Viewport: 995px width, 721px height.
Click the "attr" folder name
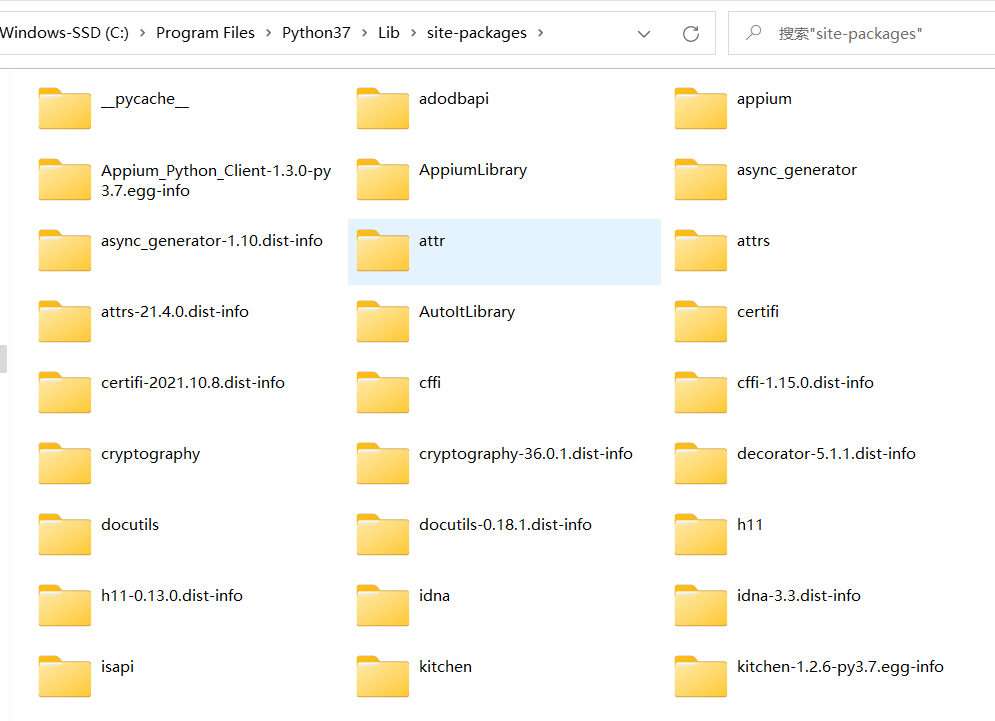432,241
